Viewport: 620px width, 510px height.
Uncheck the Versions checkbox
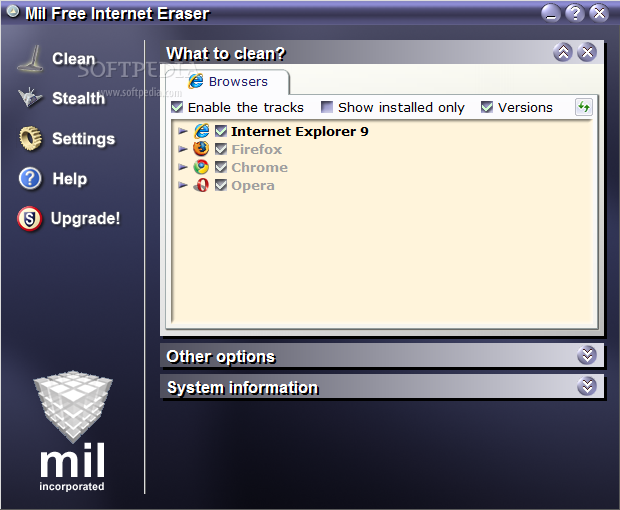(x=487, y=107)
